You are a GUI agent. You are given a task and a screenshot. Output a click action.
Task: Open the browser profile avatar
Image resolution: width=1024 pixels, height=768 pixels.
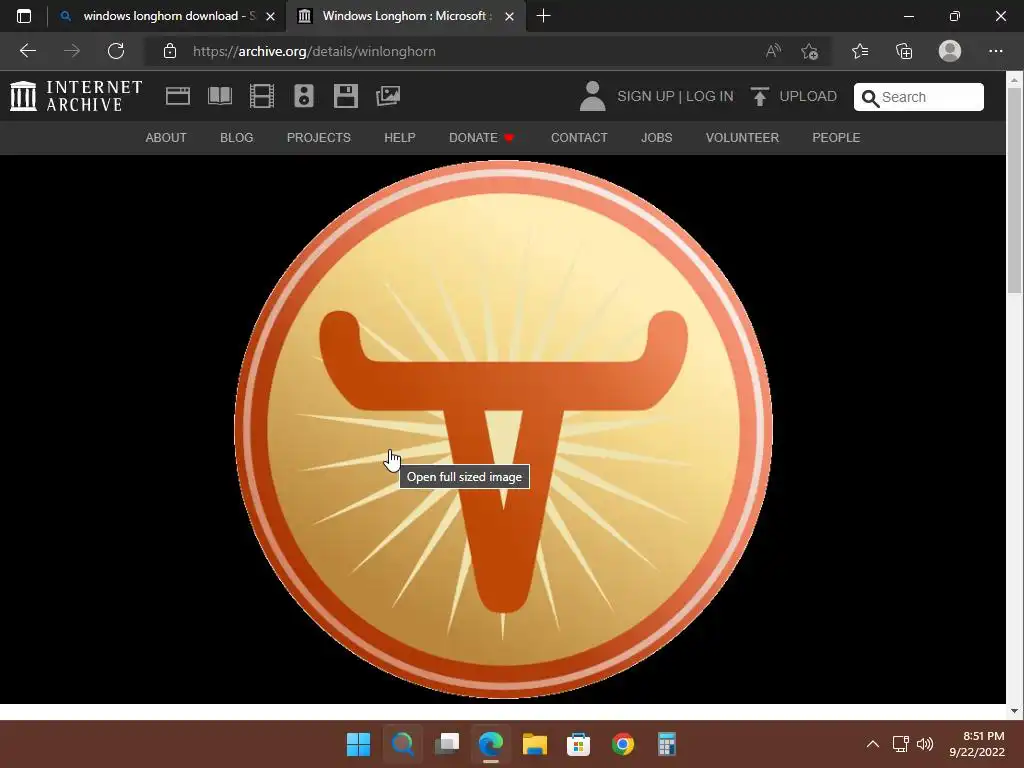pyautogui.click(x=950, y=51)
